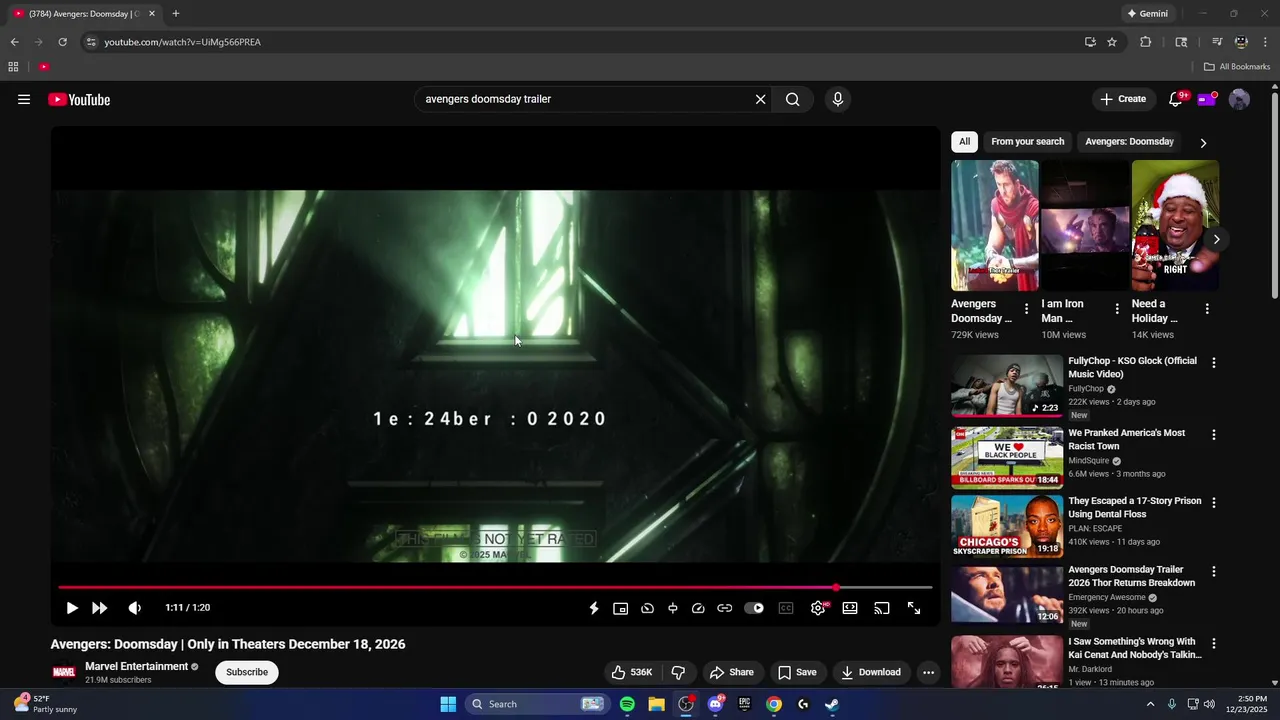1280x720 pixels.
Task: Open the Gemini button in Chrome
Action: point(1147,14)
